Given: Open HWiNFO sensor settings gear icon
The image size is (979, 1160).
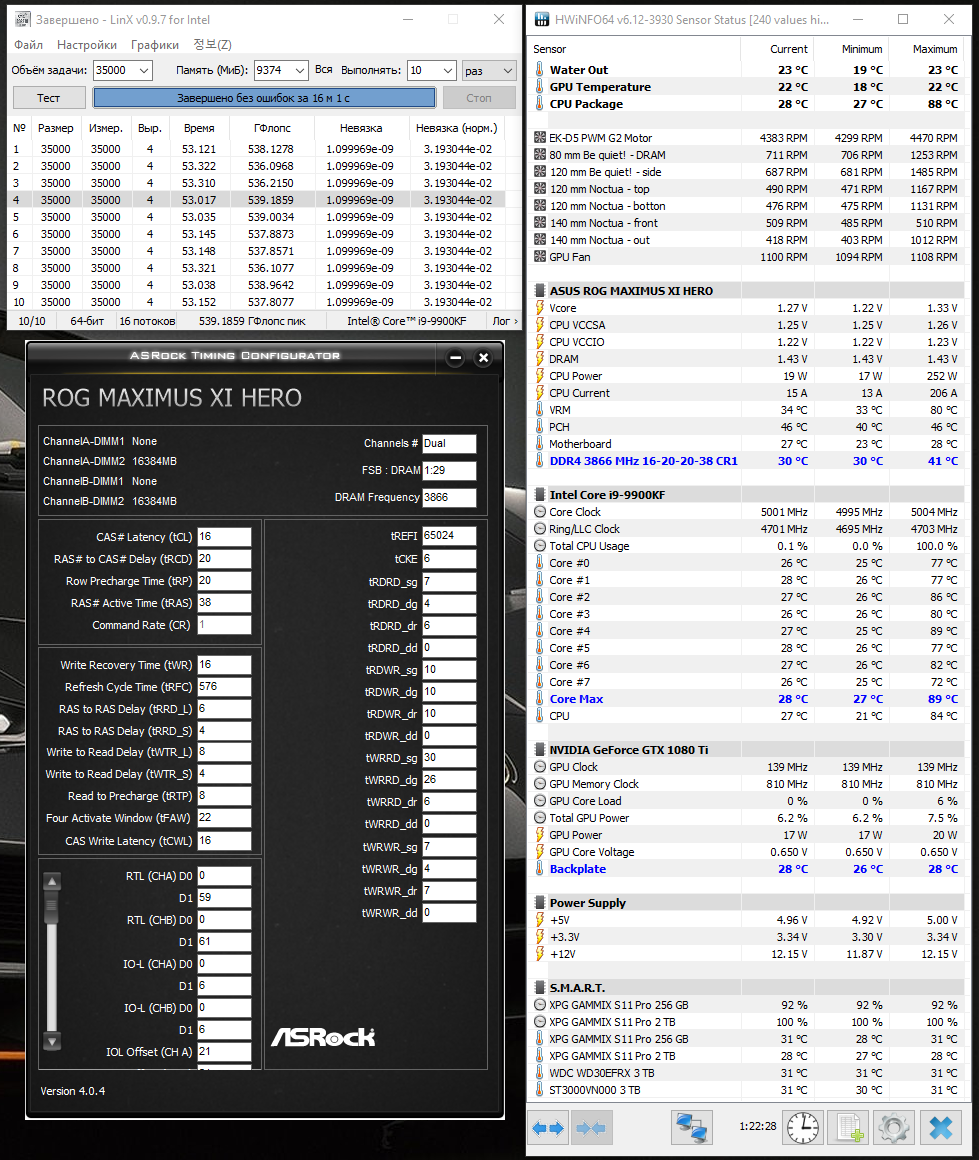Looking at the screenshot, I should click(893, 1127).
